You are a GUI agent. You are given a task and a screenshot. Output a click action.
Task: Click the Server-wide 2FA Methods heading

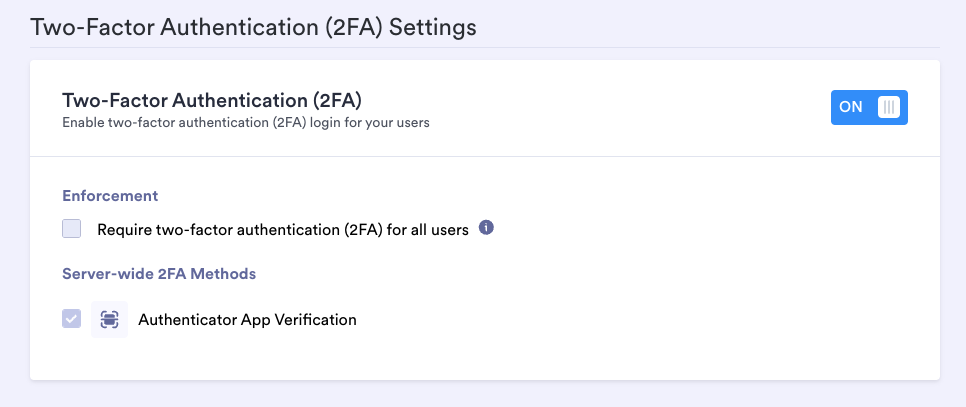tap(159, 273)
